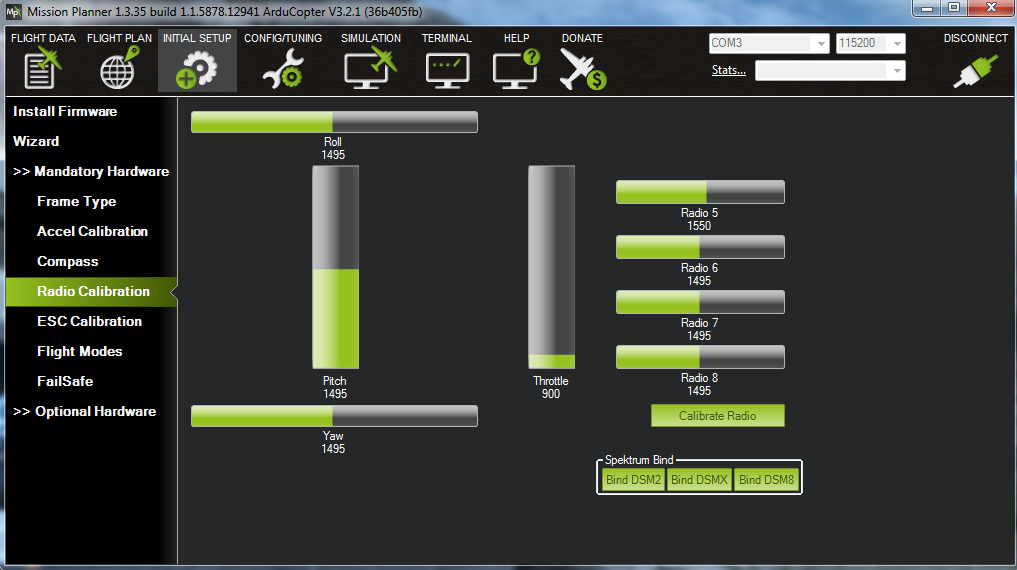Screen dimensions: 1017x570
Task: Click the Pitch vertical bar
Action: tap(335, 267)
